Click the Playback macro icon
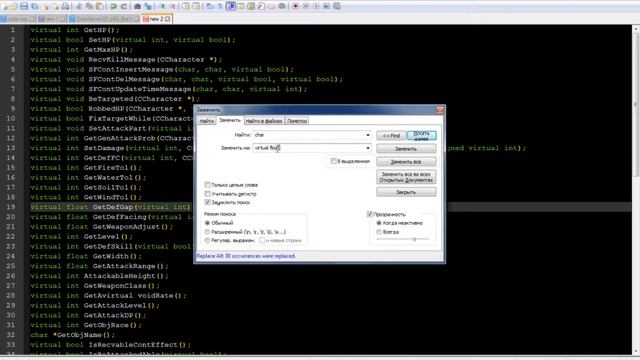Viewport: 640px width, 360px height. coord(316,6)
